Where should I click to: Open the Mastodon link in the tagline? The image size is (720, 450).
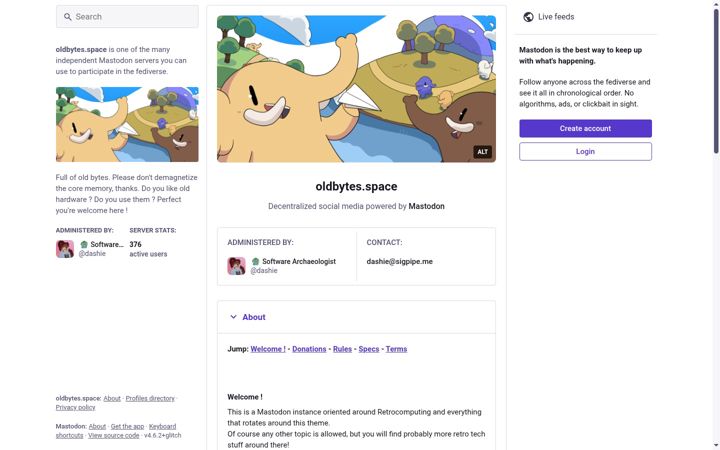pyautogui.click(x=427, y=206)
